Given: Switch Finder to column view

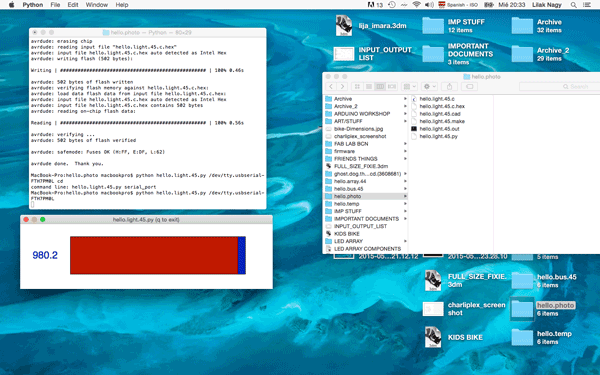Looking at the screenshot, I should pos(380,86).
